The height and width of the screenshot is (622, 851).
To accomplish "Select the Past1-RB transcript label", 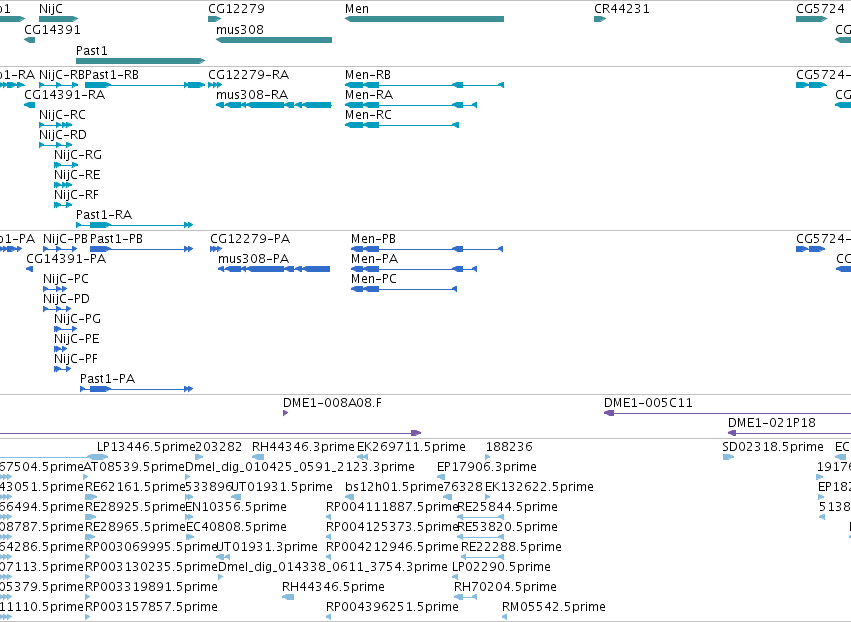I will (112, 74).
